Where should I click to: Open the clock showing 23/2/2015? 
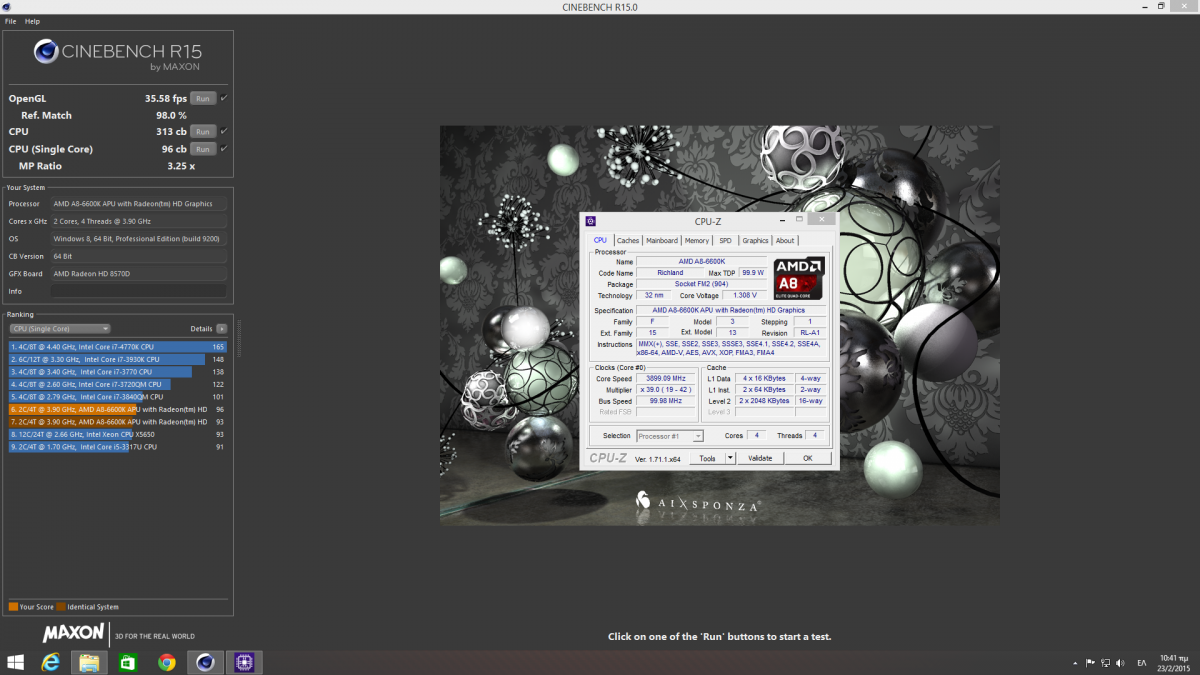coord(1173,662)
